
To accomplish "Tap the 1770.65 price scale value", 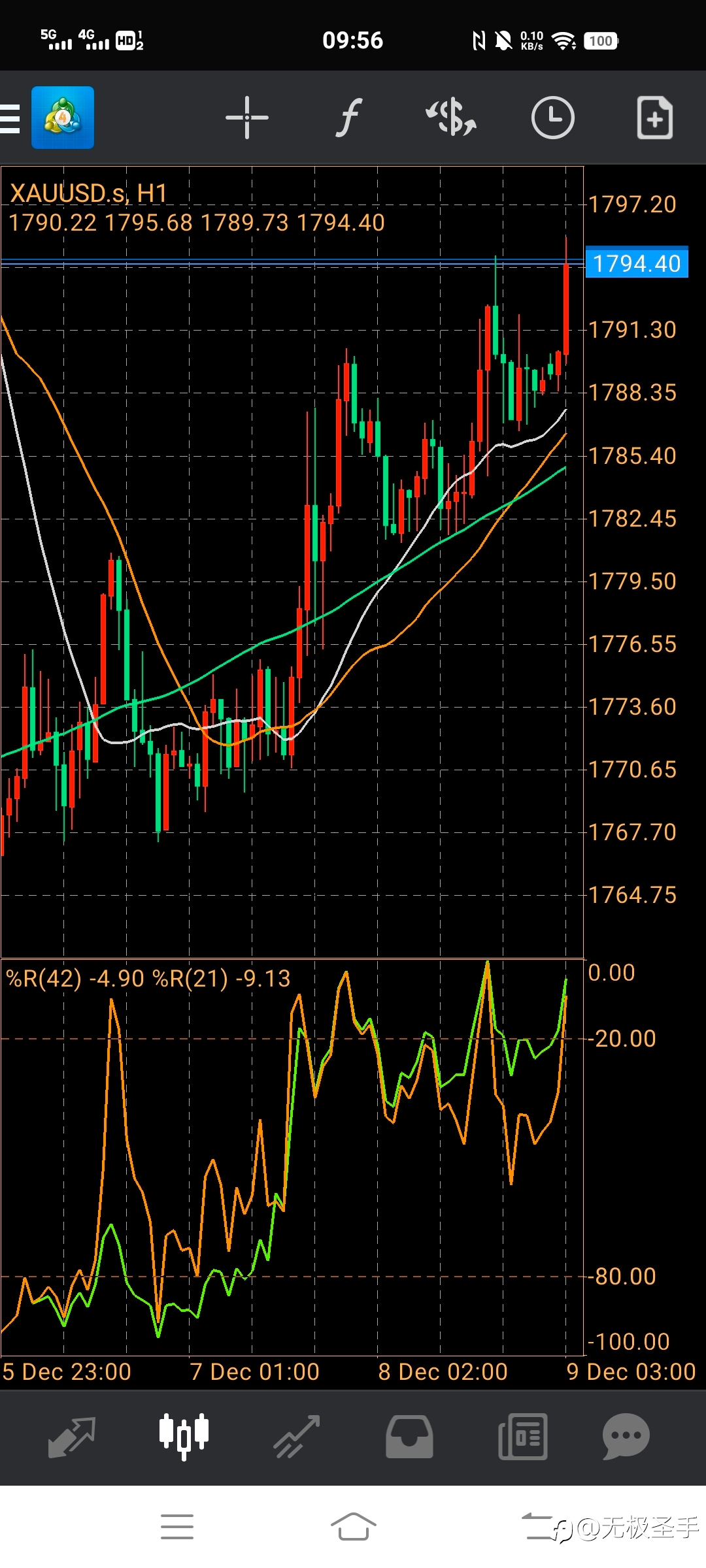I will pyautogui.click(x=632, y=769).
